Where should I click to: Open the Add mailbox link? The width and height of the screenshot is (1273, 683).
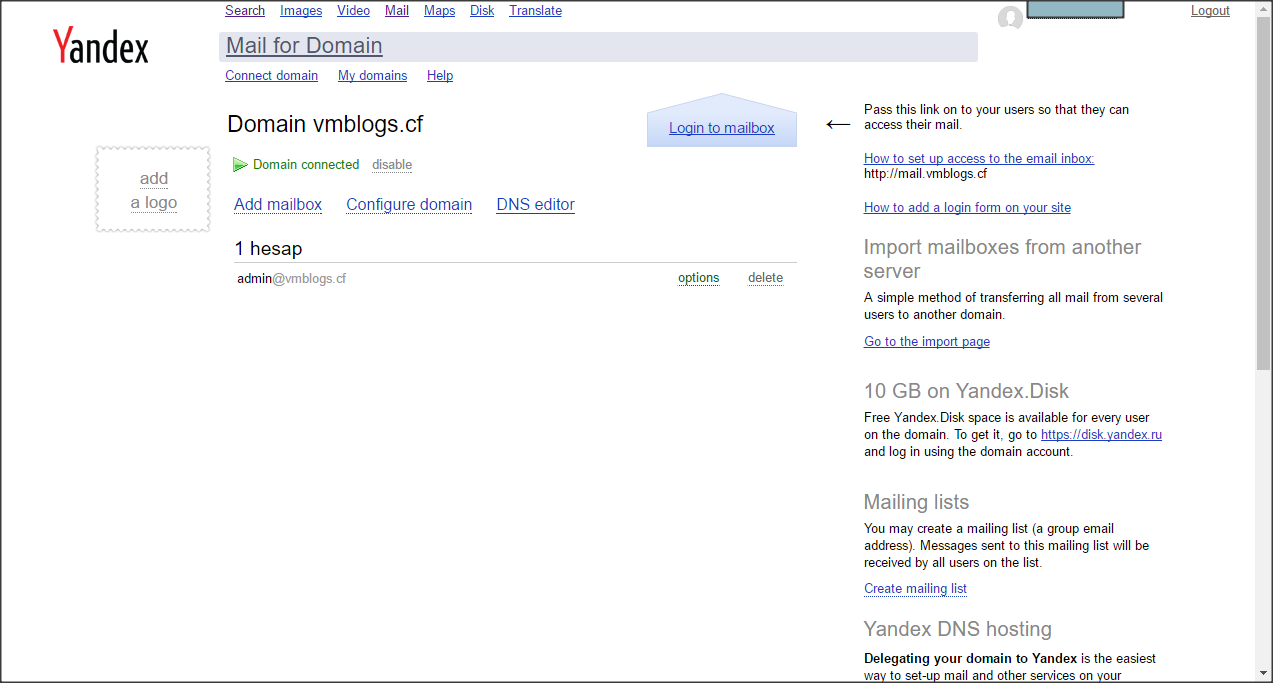pyautogui.click(x=278, y=205)
